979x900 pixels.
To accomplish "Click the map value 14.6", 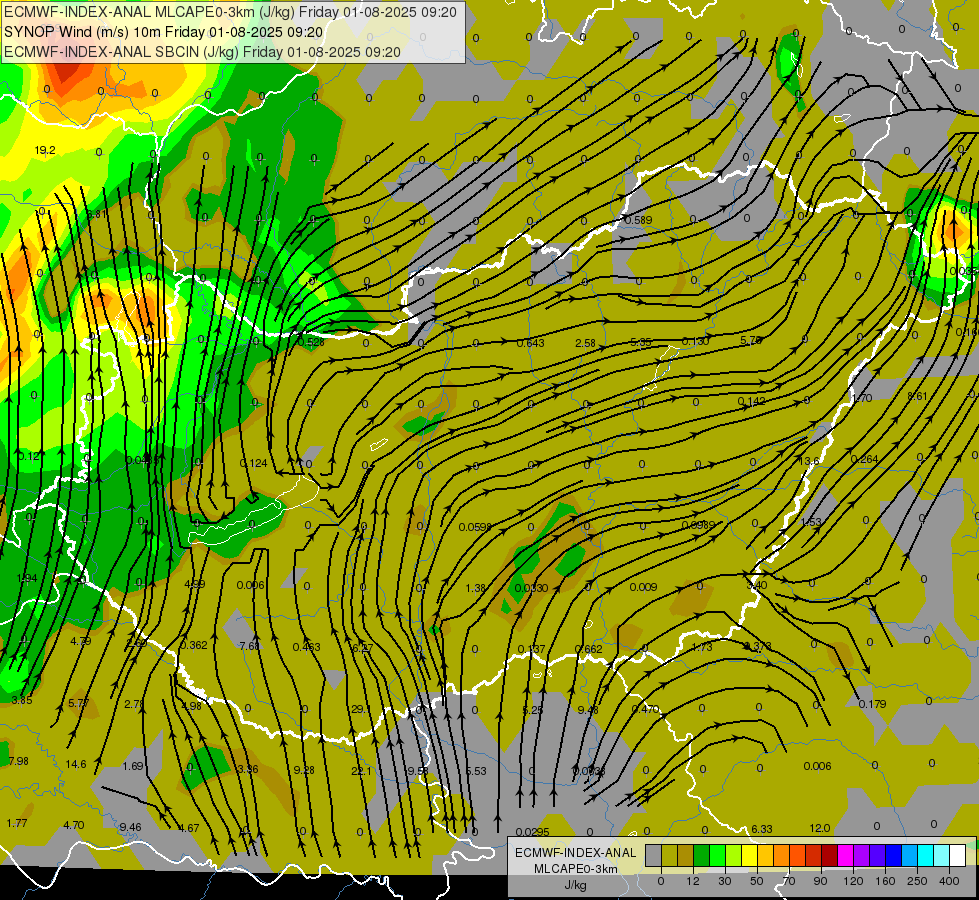I will coord(76,764).
